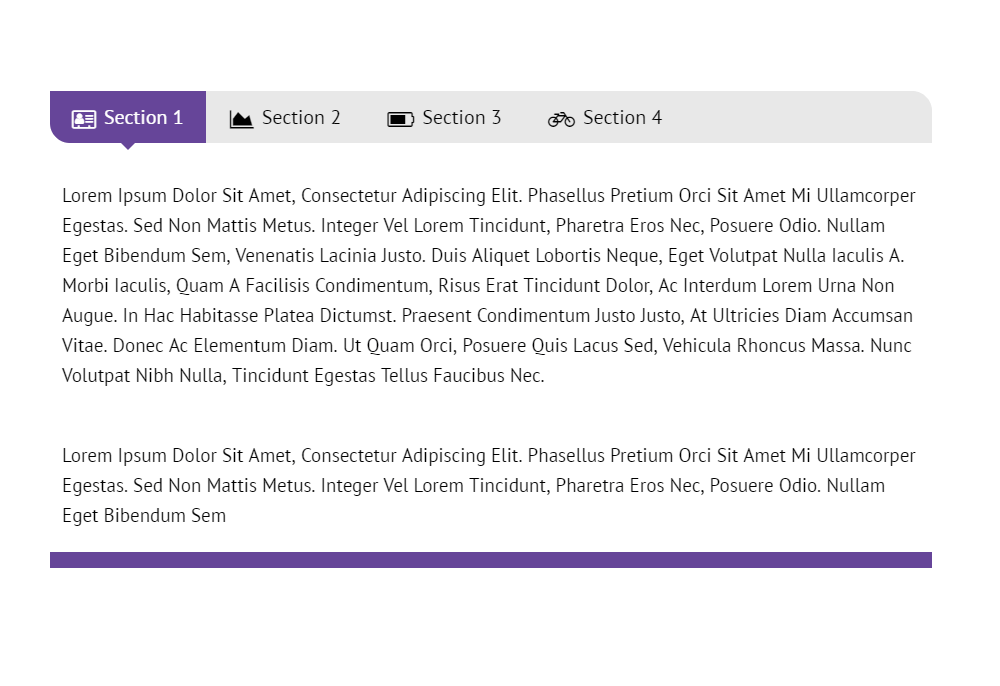Click the first line of the second paragraph
This screenshot has height=686, width=1000.
click(488, 456)
